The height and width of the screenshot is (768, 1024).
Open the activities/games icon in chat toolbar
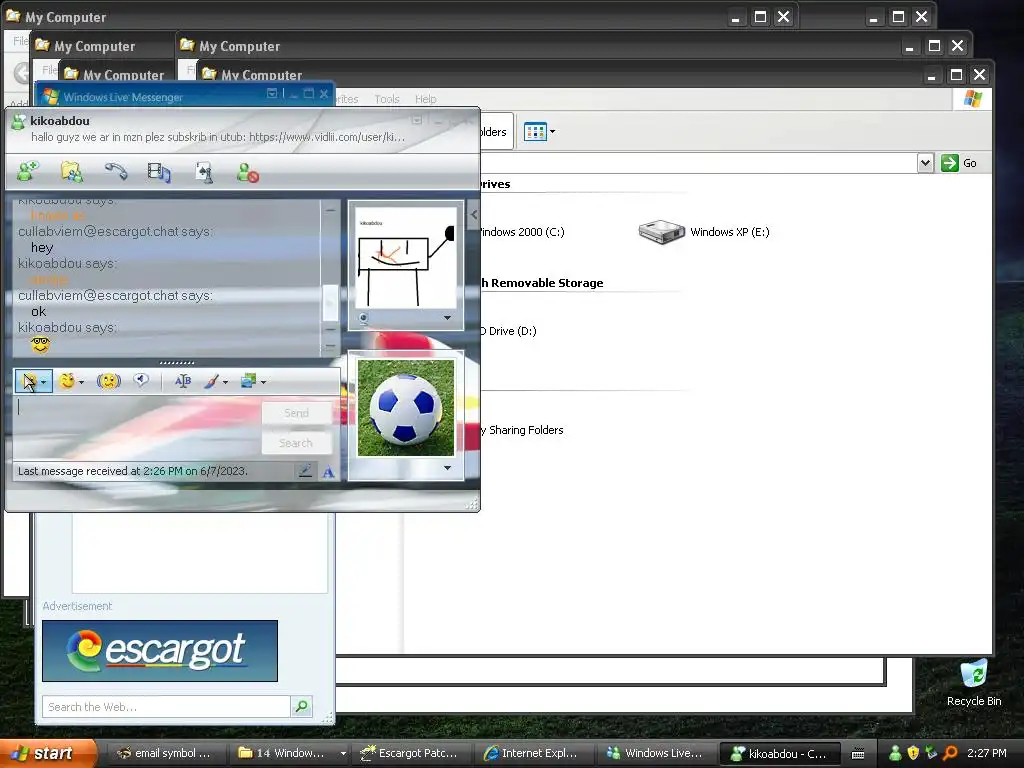click(204, 172)
